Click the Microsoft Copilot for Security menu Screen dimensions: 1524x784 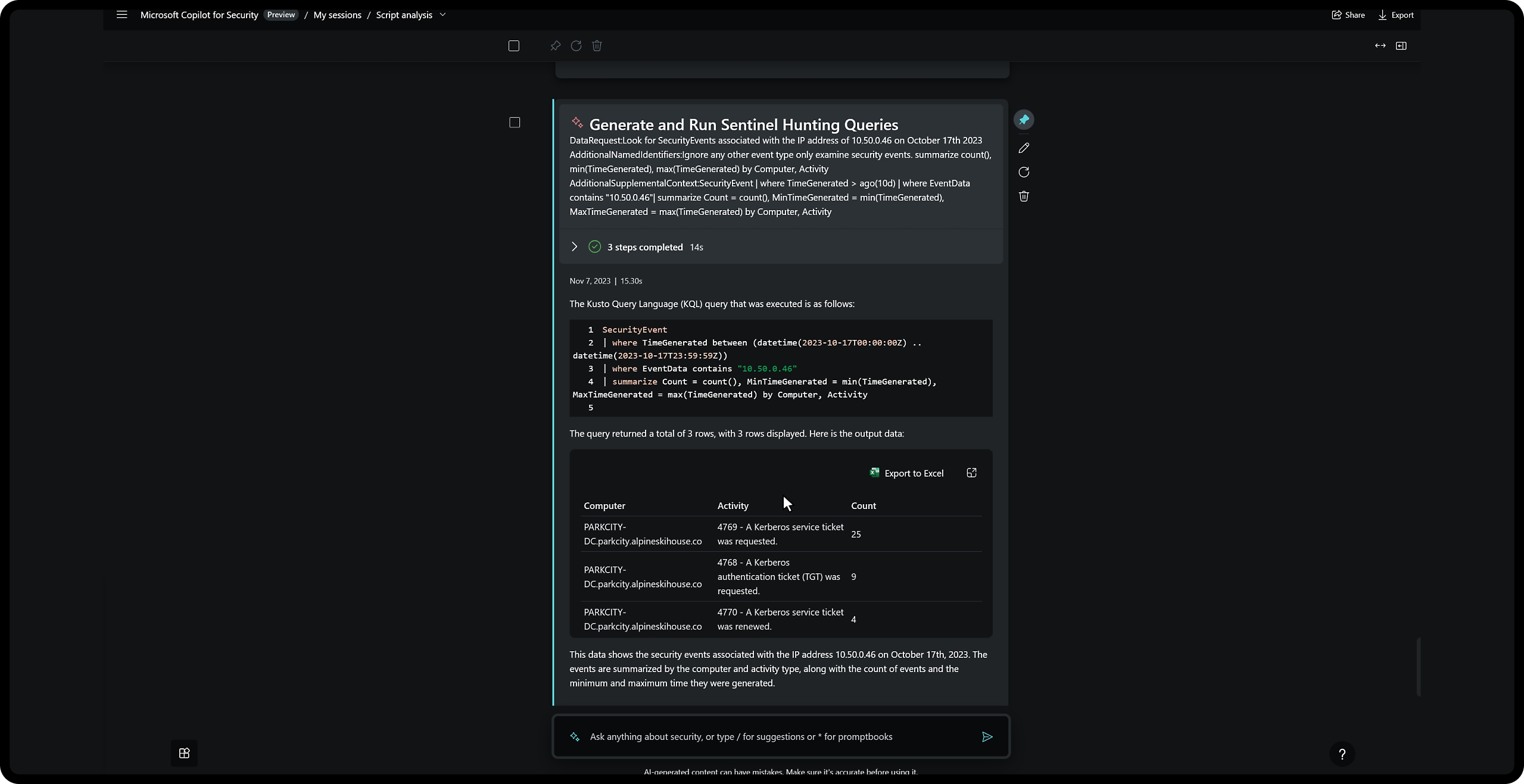click(x=122, y=15)
